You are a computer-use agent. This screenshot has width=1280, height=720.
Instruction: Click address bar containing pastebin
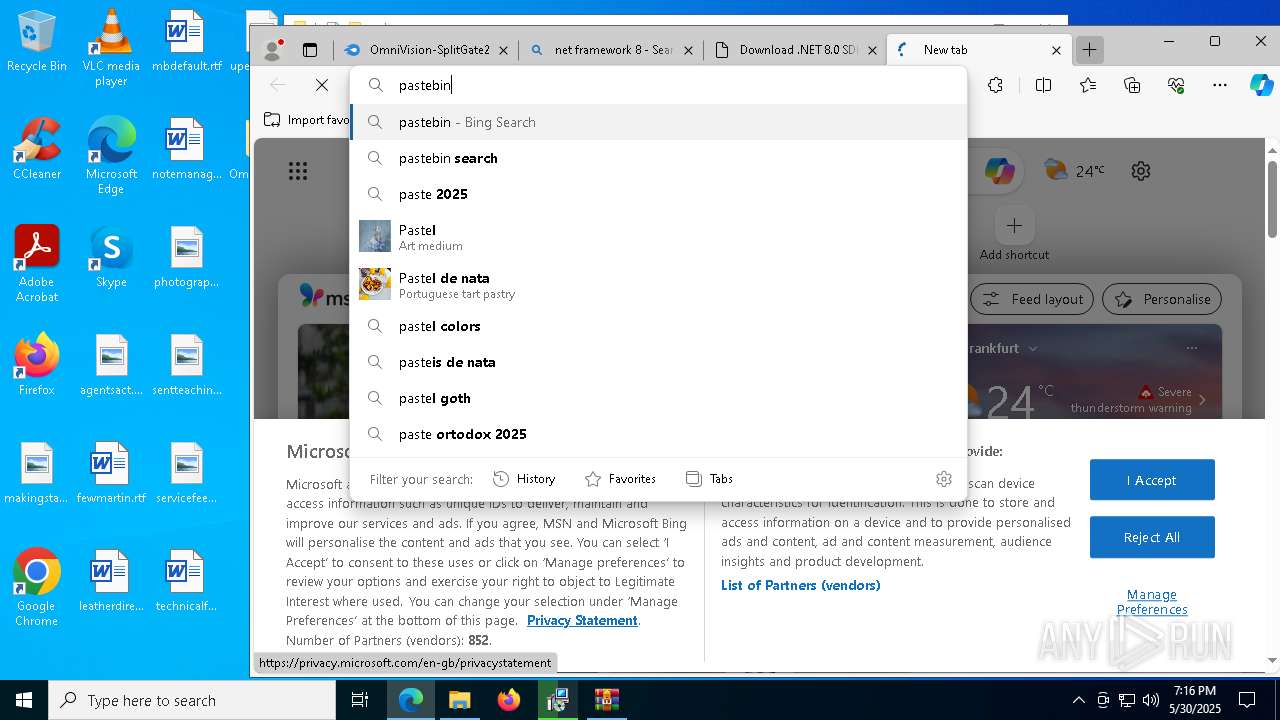point(659,85)
